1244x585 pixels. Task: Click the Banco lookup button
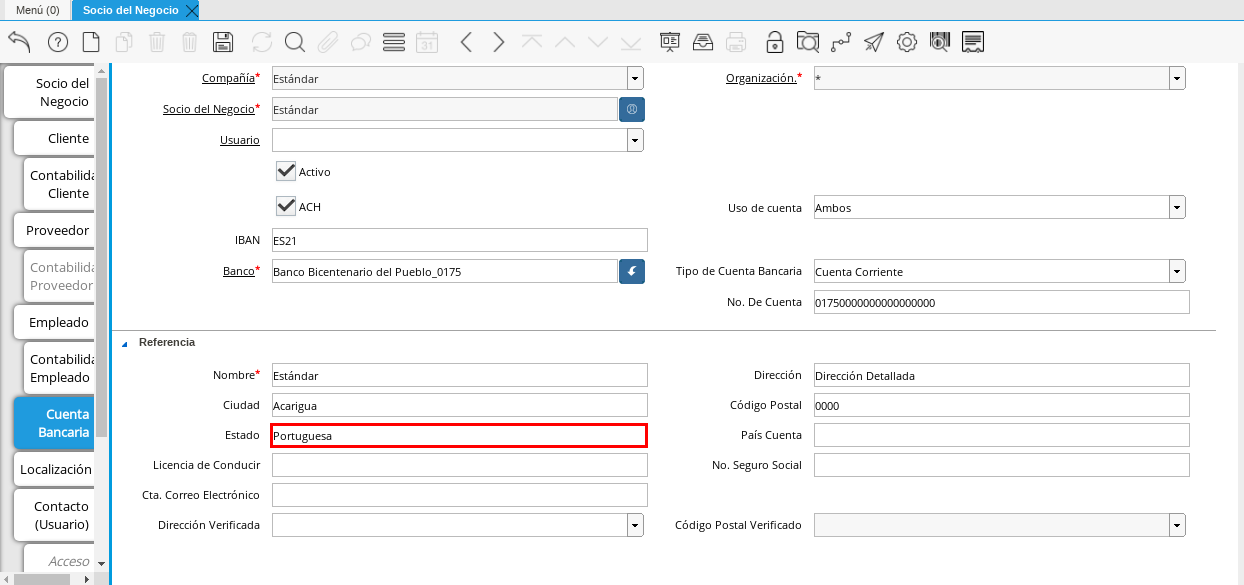click(x=631, y=272)
